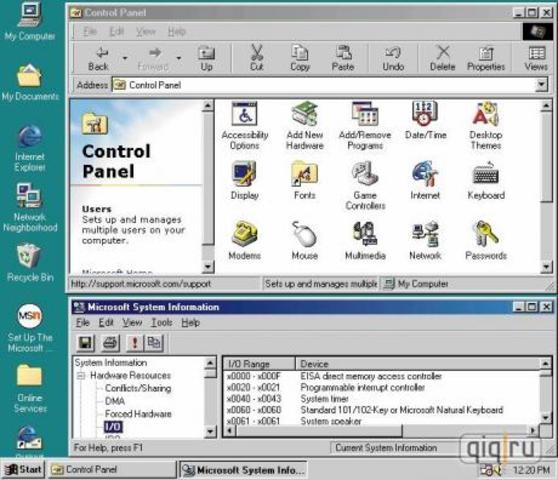Click the Copy icon in System Information toolbar
Image resolution: width=558 pixels, height=480 pixels.
click(x=154, y=343)
